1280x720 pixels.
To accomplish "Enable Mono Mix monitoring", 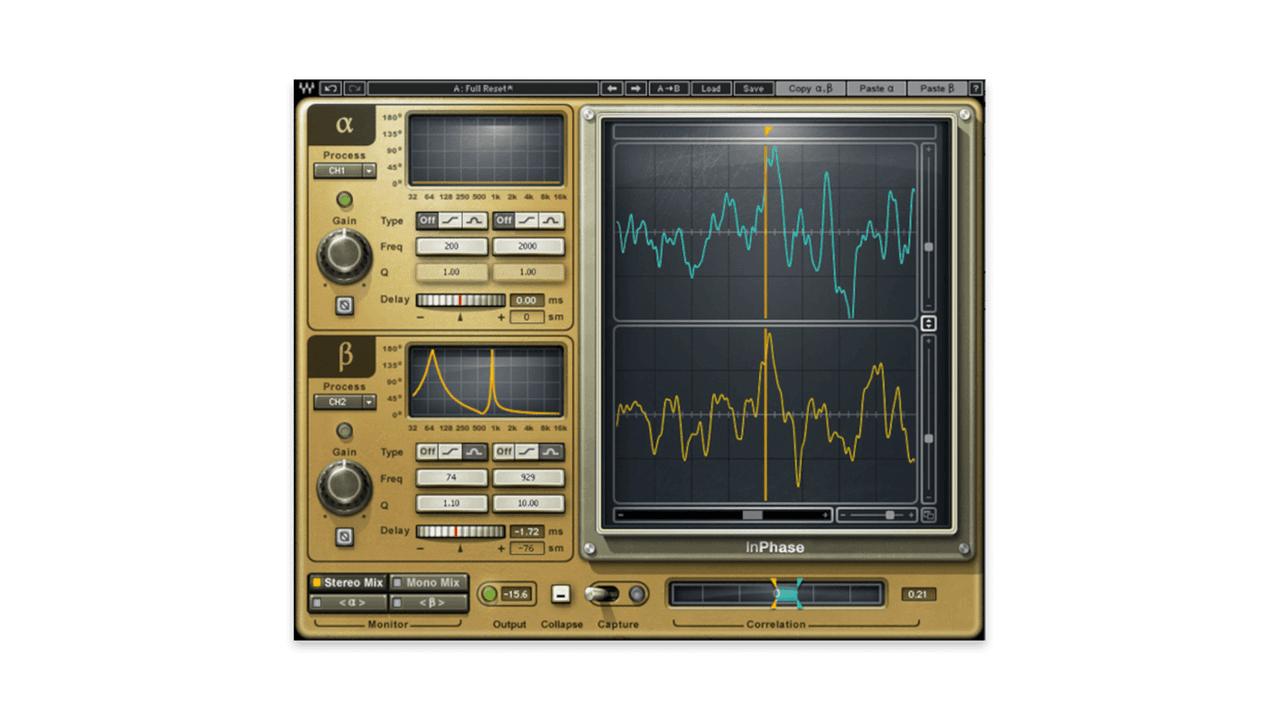I will pos(428,582).
